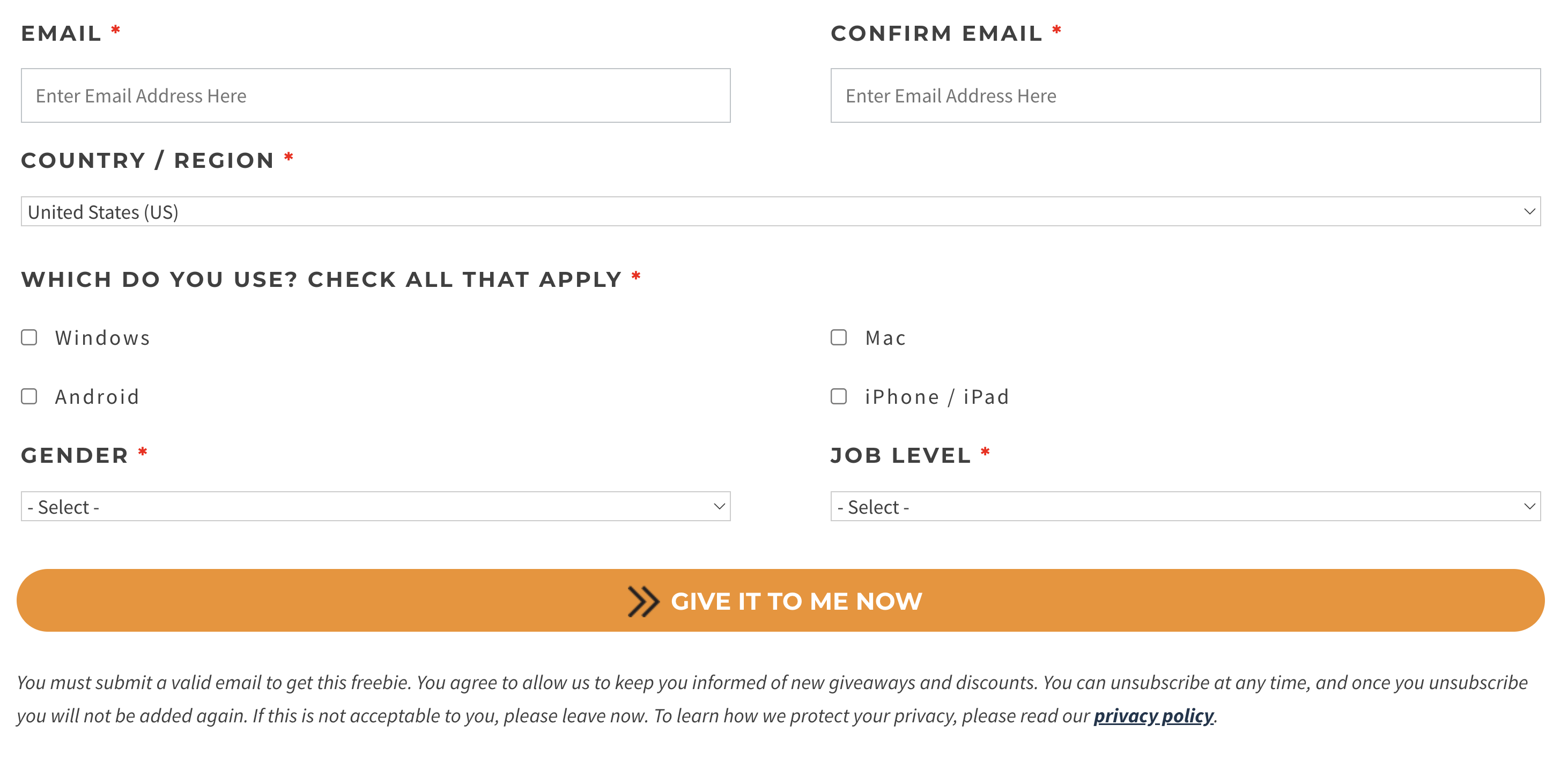Tick the Windows checkbox
This screenshot has height=784, width=1568.
click(x=29, y=338)
